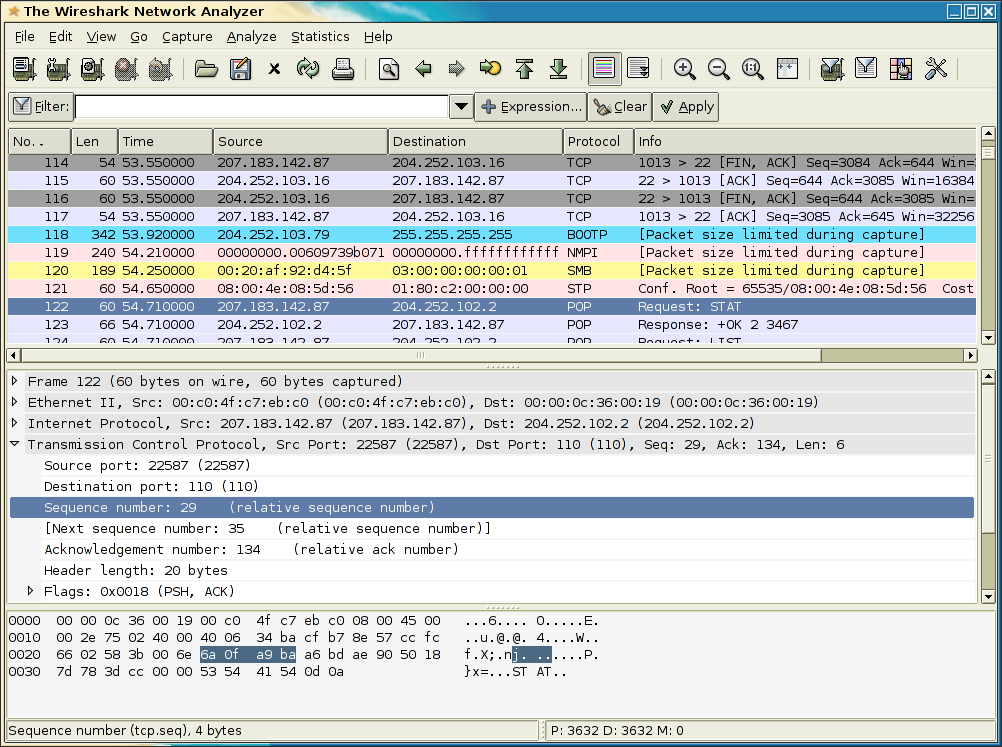Open the filter history dropdown arrow
The height and width of the screenshot is (747, 1002).
click(460, 106)
